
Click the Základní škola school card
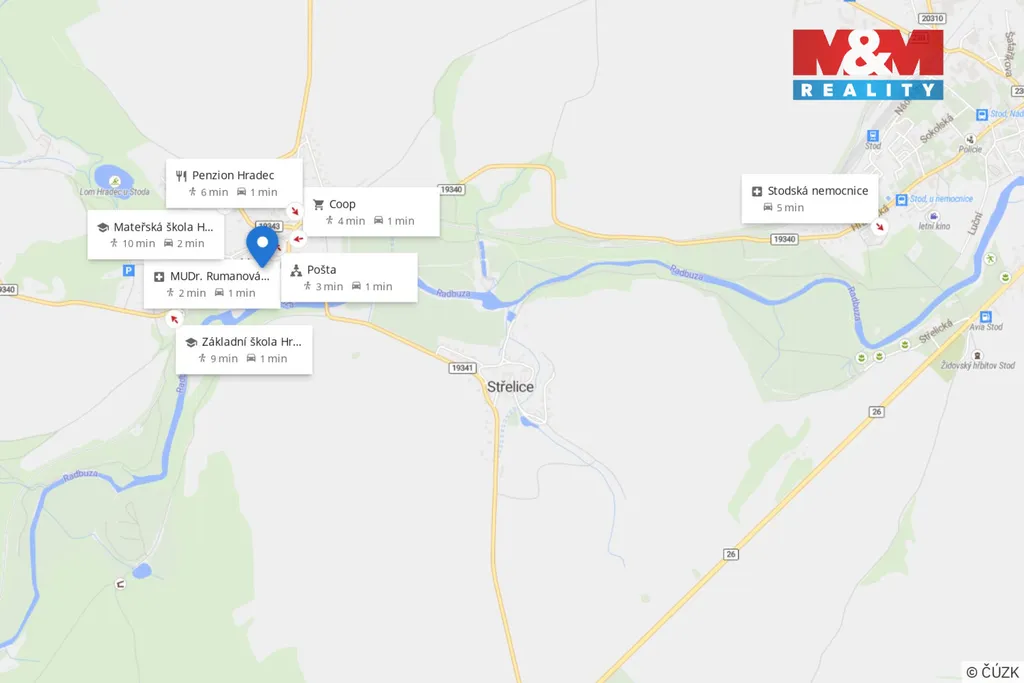(244, 349)
